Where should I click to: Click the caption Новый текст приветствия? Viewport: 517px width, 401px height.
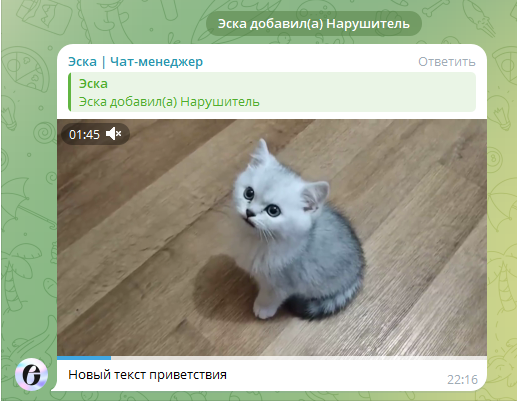[147, 375]
